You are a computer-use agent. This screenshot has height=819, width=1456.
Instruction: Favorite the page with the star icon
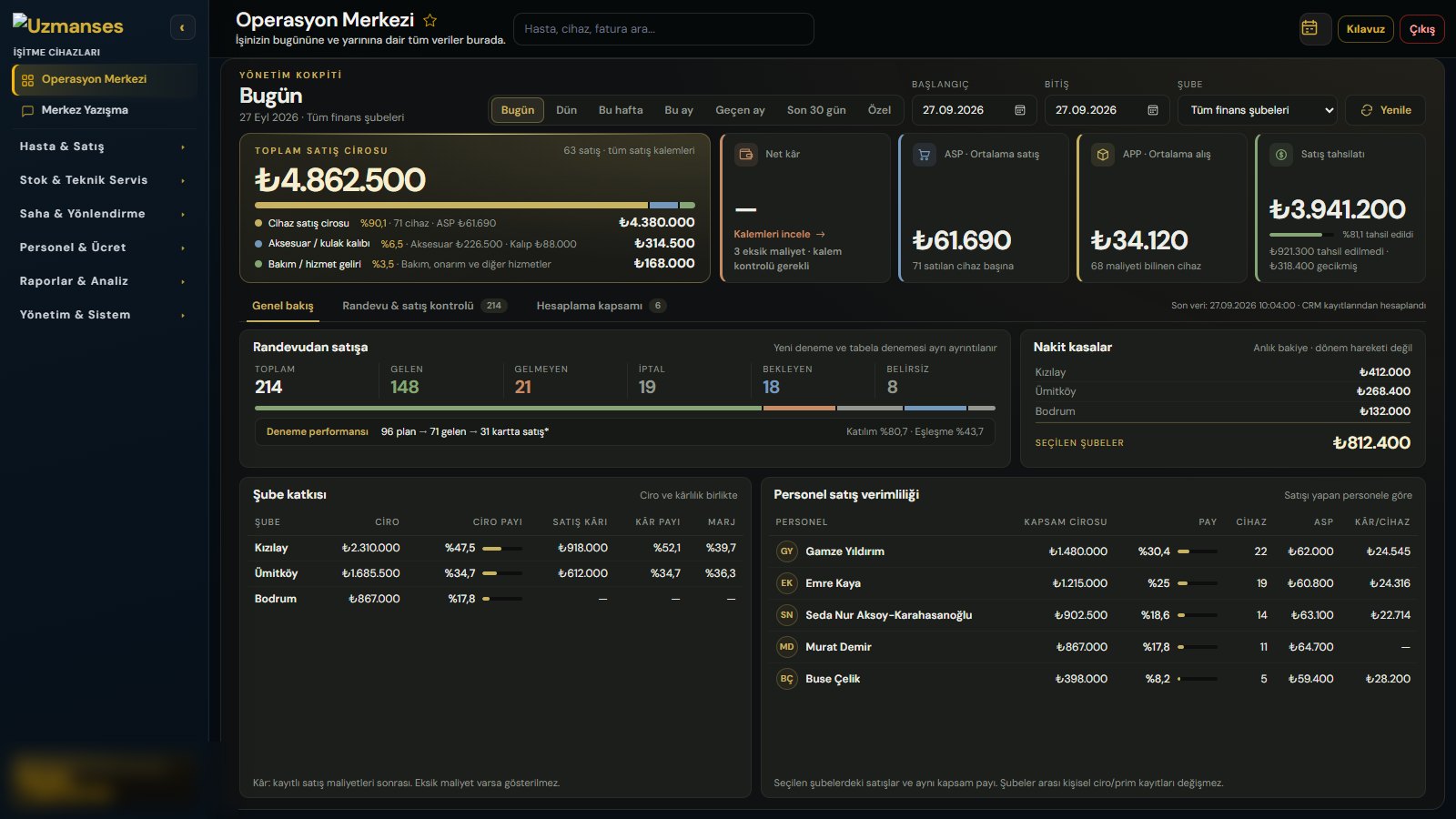tap(430, 20)
